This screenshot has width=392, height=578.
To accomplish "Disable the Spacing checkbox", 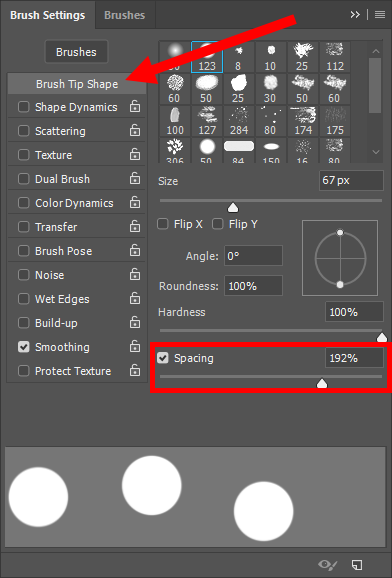I will point(163,358).
